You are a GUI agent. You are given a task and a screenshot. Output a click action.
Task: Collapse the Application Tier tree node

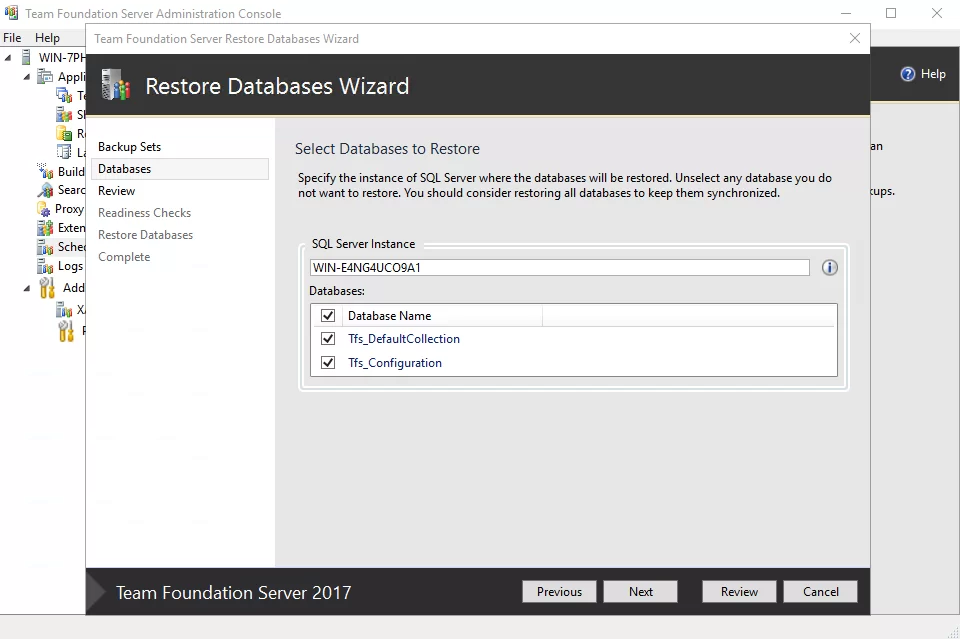[x=27, y=77]
